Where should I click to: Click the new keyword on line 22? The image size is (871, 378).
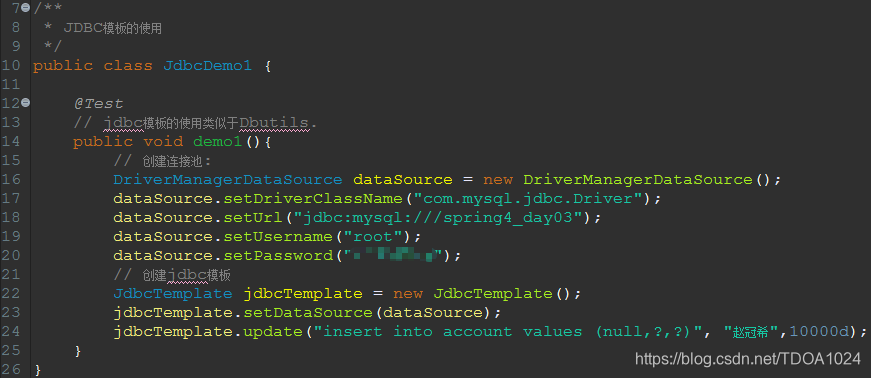408,294
